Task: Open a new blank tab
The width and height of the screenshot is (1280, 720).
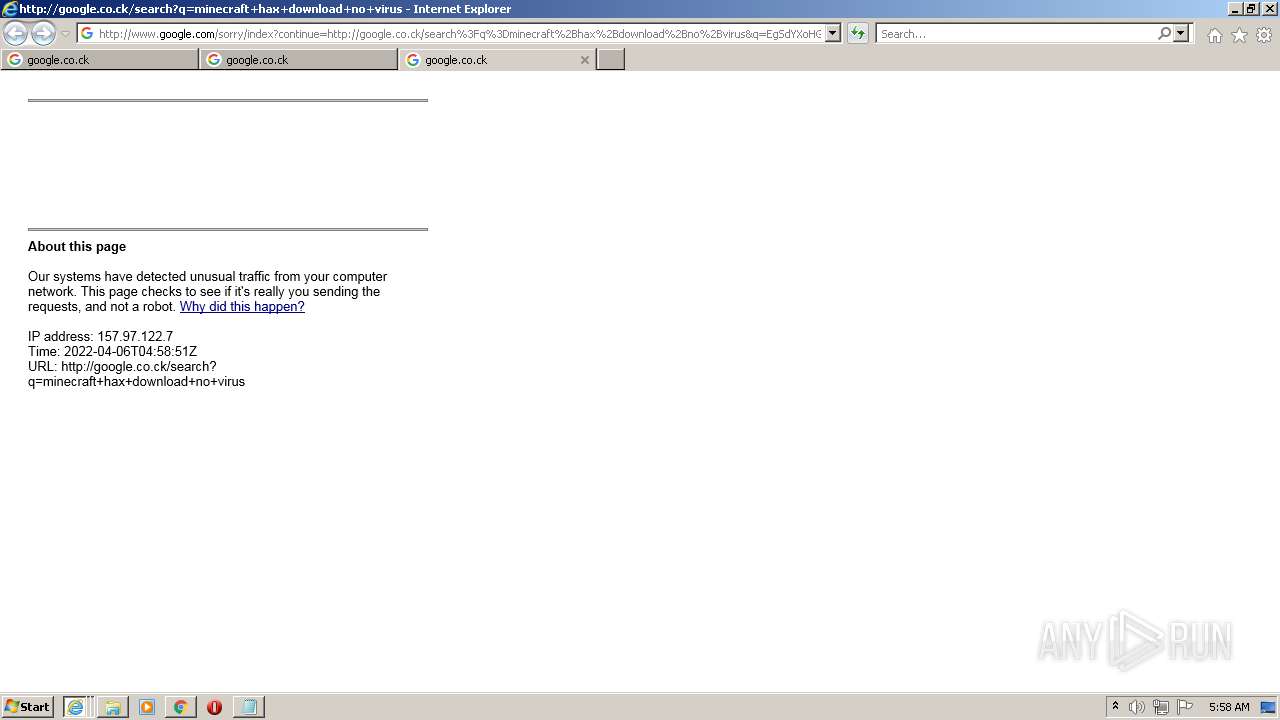Action: pyautogui.click(x=611, y=60)
